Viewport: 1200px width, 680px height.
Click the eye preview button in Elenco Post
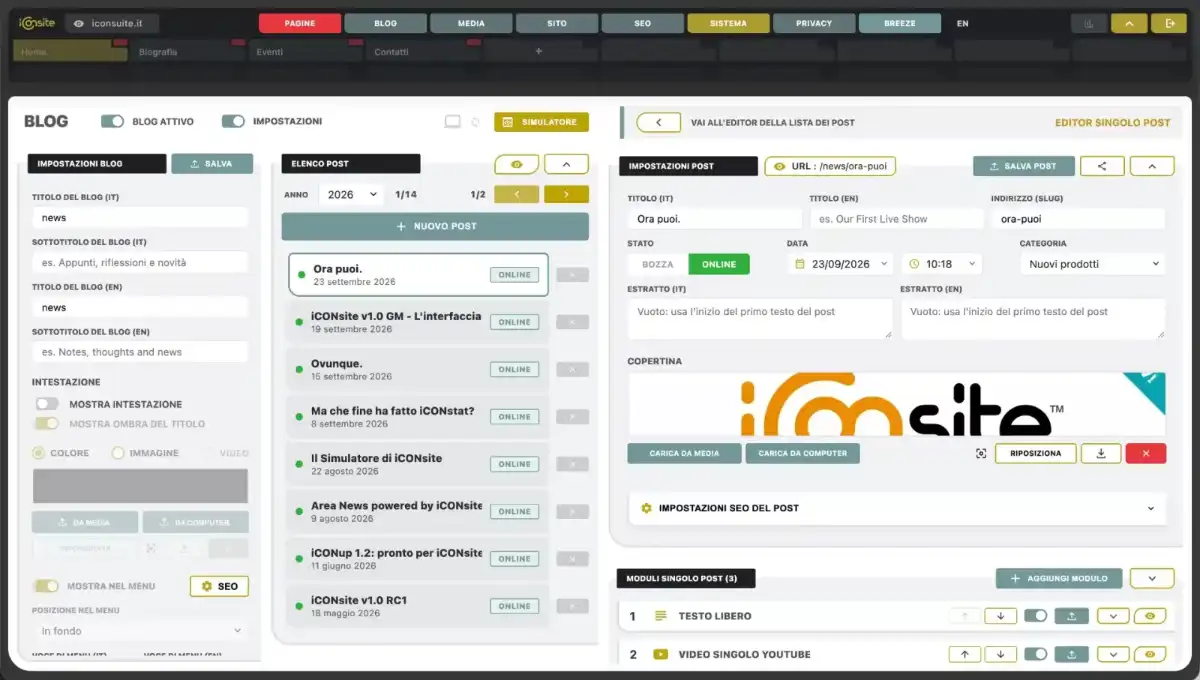tap(516, 164)
